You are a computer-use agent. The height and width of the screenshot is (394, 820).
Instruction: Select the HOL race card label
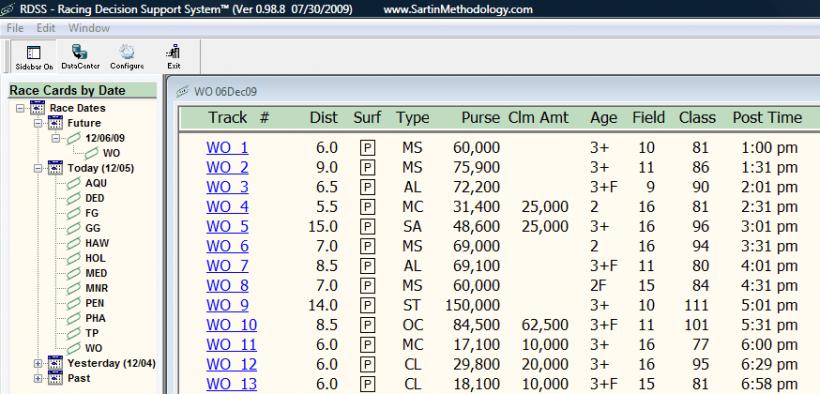(x=95, y=258)
